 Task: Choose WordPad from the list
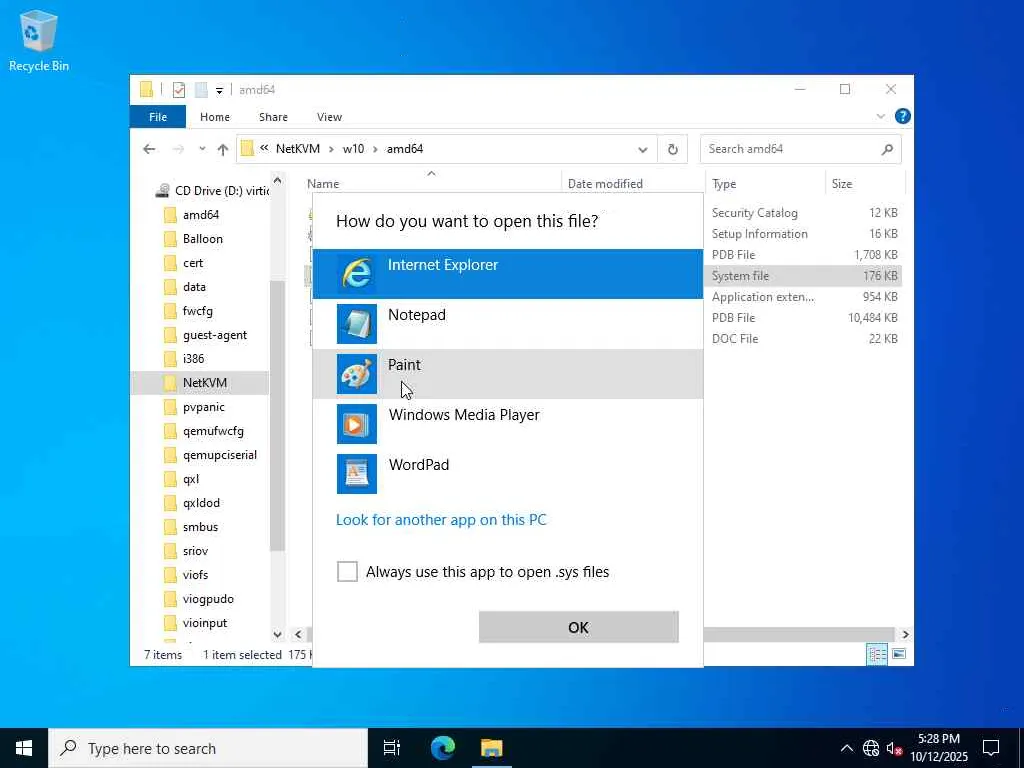point(507,473)
